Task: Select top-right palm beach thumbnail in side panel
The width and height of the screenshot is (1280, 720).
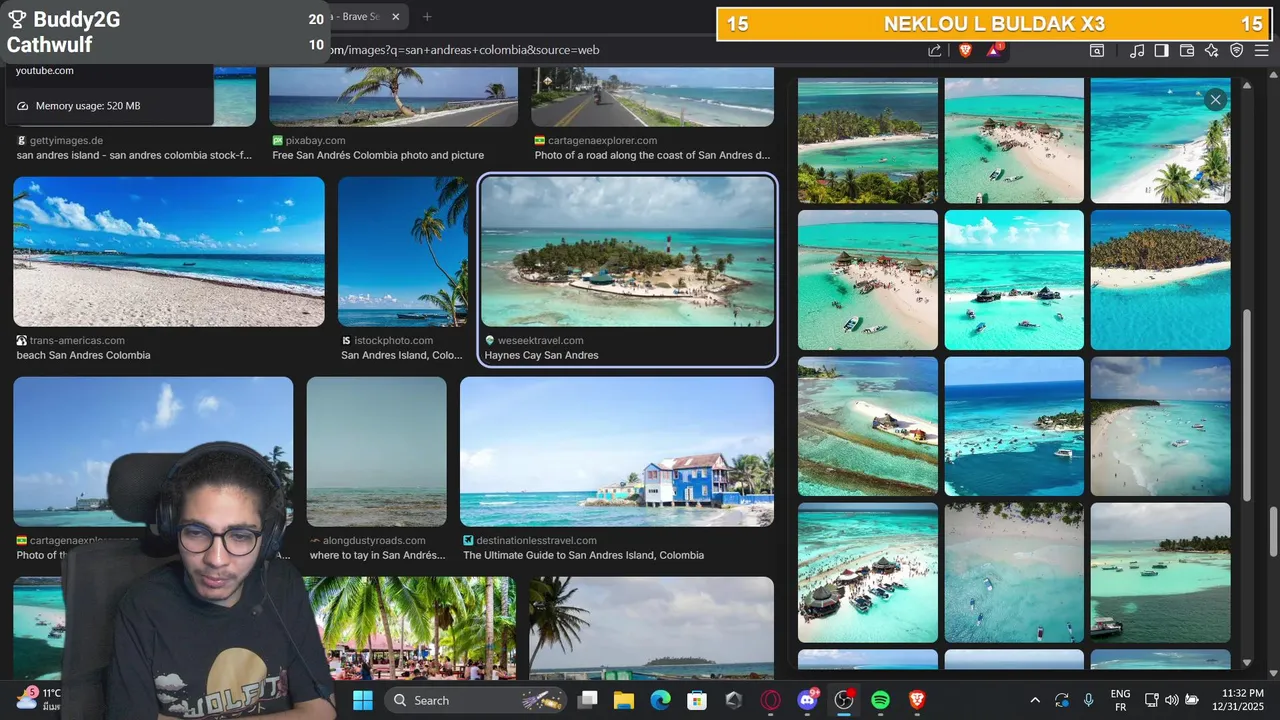Action: tap(1160, 140)
